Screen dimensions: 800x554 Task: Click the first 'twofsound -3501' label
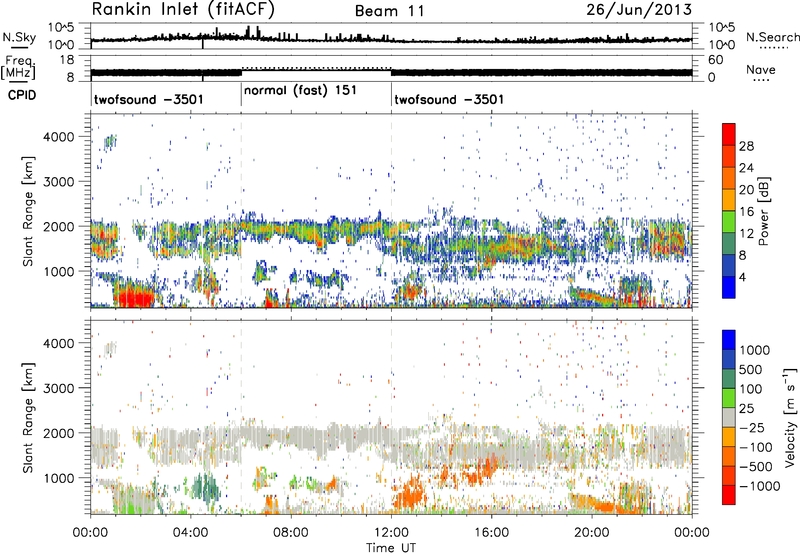tap(148, 99)
